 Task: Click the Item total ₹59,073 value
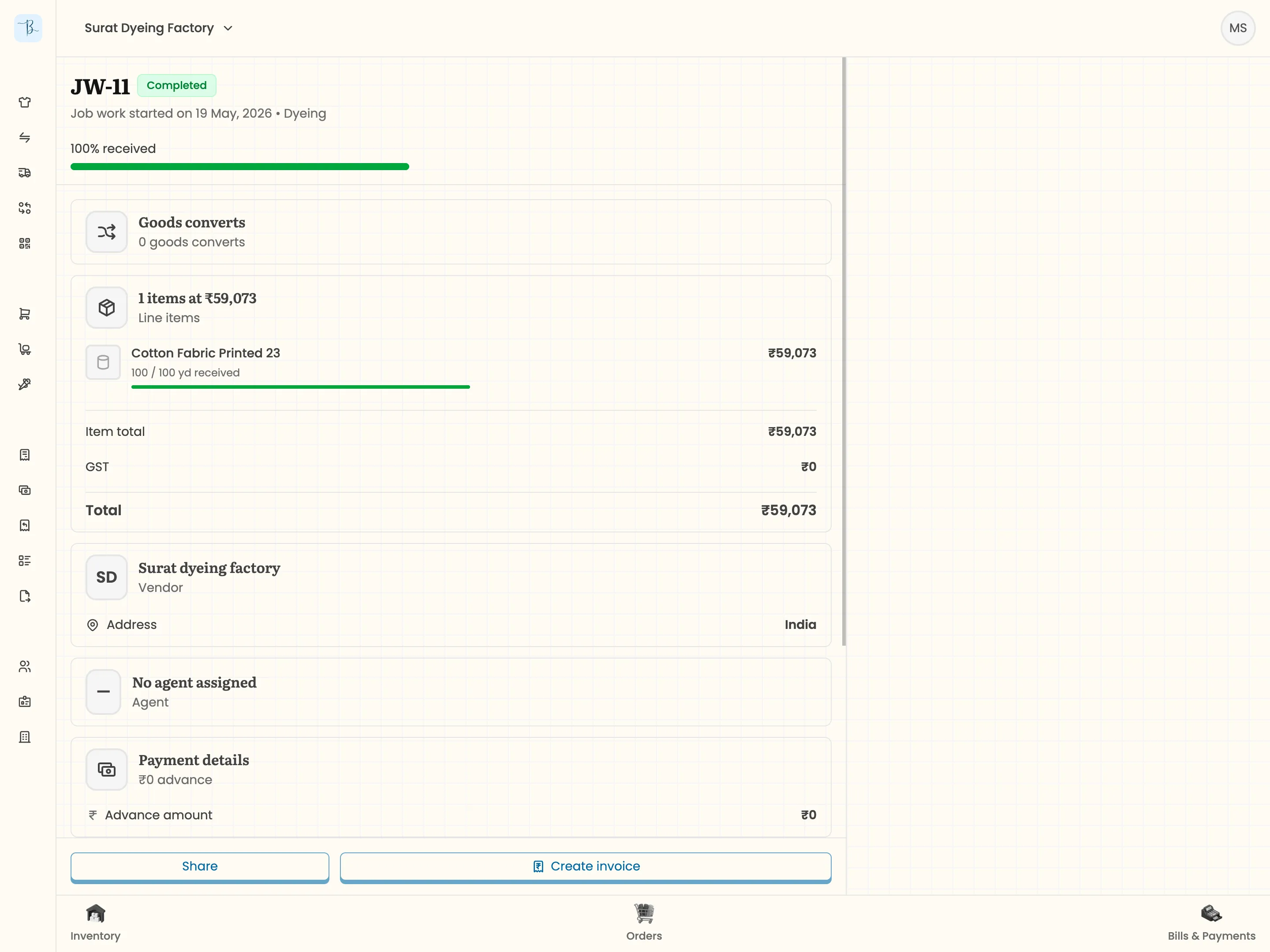click(x=792, y=431)
